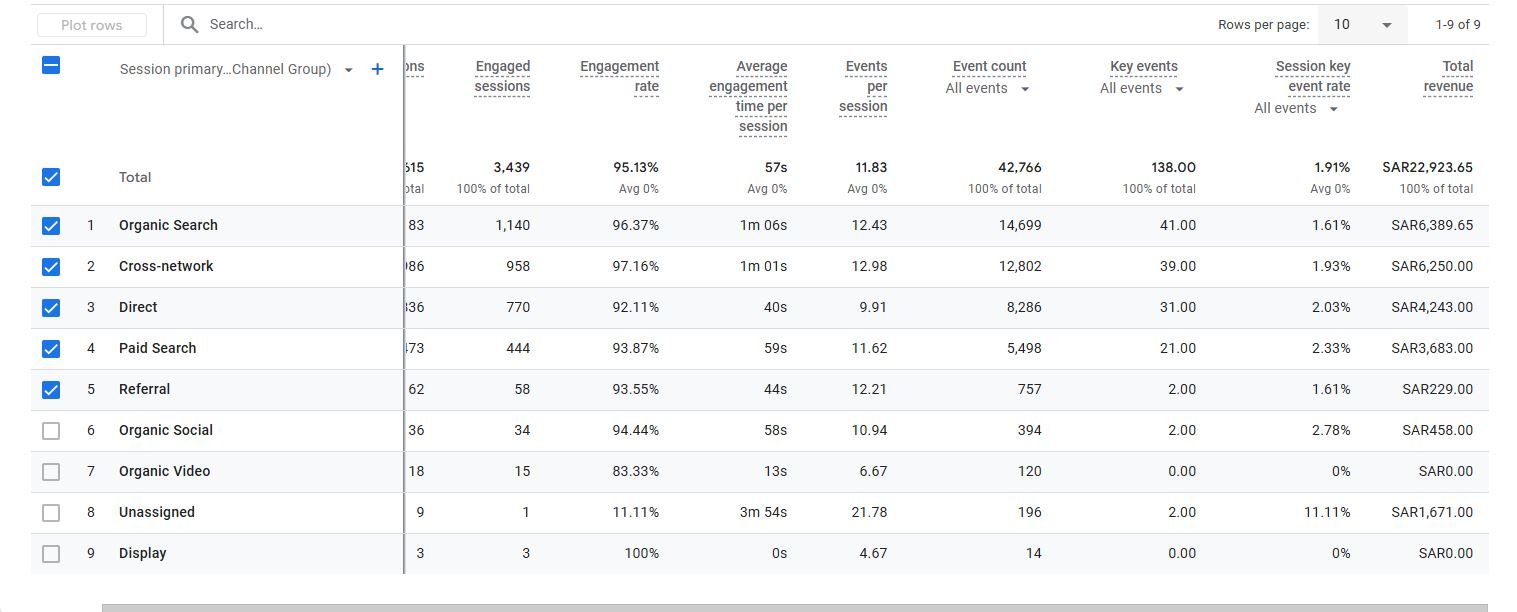Uncheck the Organic Search row checkbox

pos(51,226)
